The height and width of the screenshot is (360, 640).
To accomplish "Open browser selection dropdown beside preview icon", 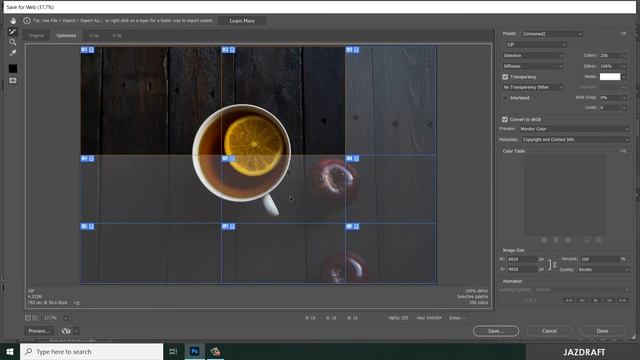I will (76, 331).
